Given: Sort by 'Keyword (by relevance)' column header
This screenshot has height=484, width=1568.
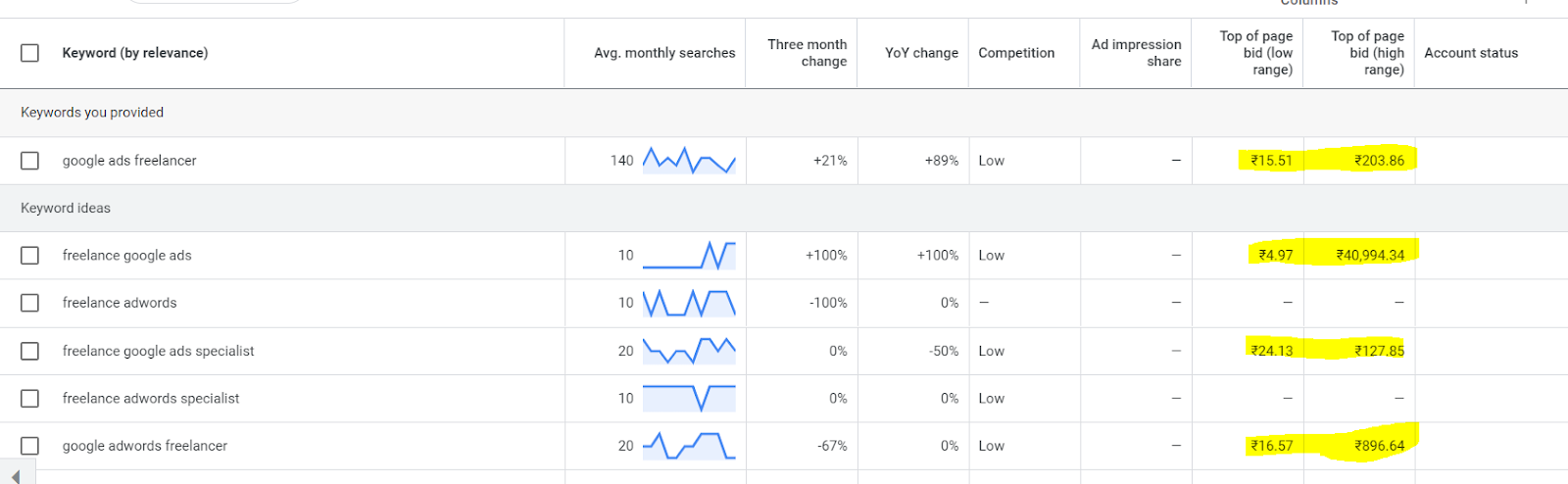Looking at the screenshot, I should [135, 53].
